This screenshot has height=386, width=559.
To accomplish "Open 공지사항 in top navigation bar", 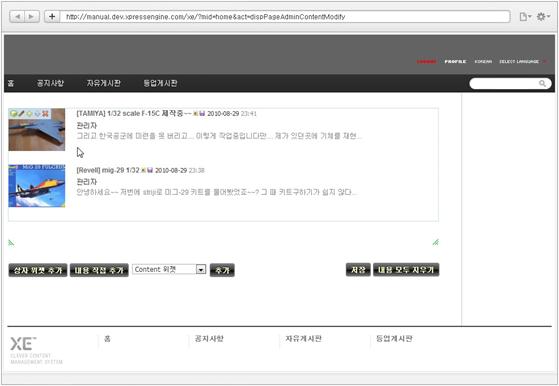I will click(x=50, y=83).
